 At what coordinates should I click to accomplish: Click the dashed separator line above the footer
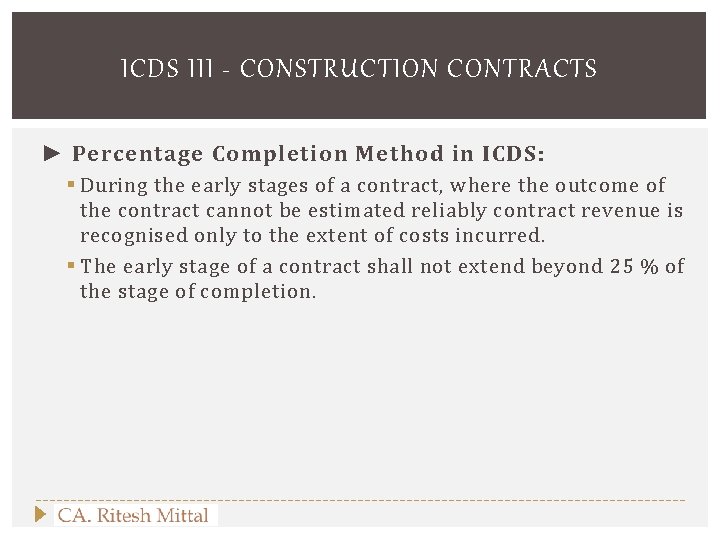pyautogui.click(x=360, y=500)
